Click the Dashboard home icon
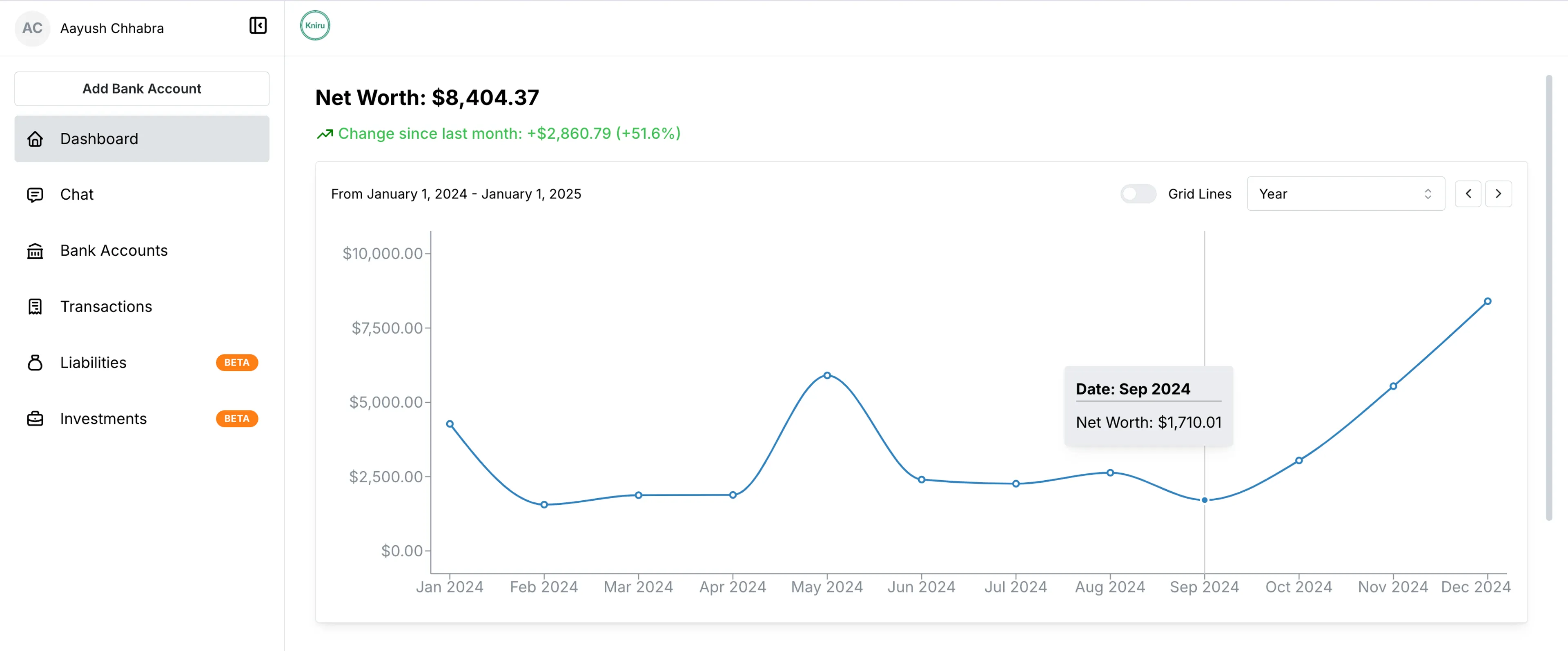Screen dimensions: 1568x651 tap(35, 139)
